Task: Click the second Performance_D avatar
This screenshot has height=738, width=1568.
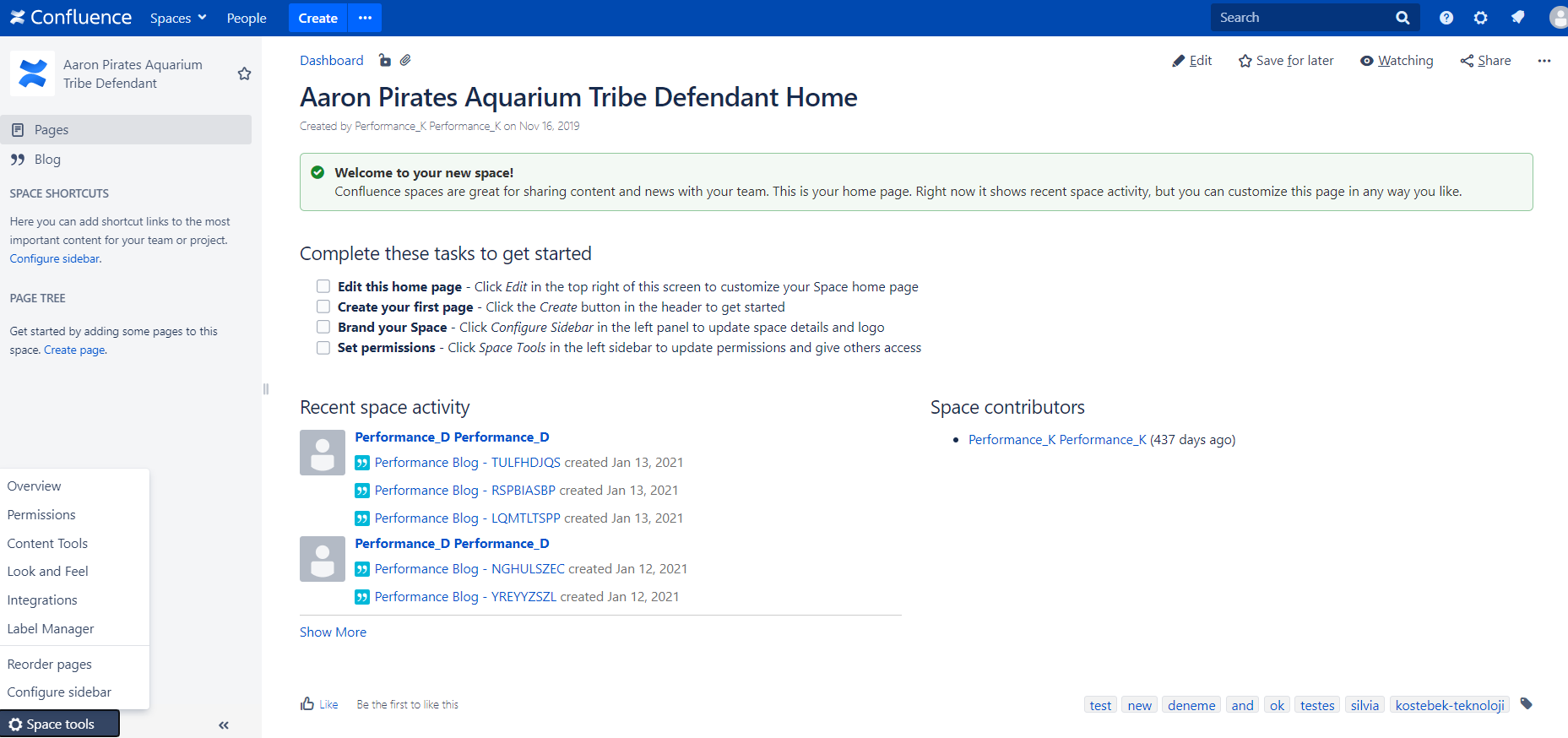Action: click(x=323, y=559)
